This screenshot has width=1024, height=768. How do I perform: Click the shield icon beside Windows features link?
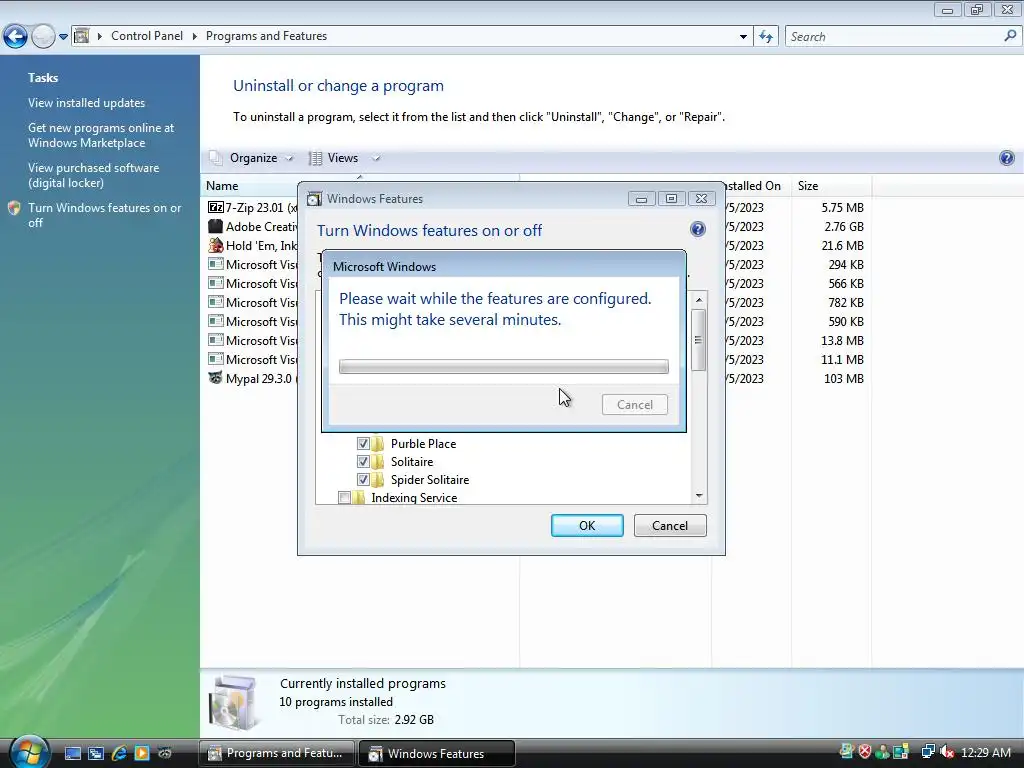click(14, 208)
